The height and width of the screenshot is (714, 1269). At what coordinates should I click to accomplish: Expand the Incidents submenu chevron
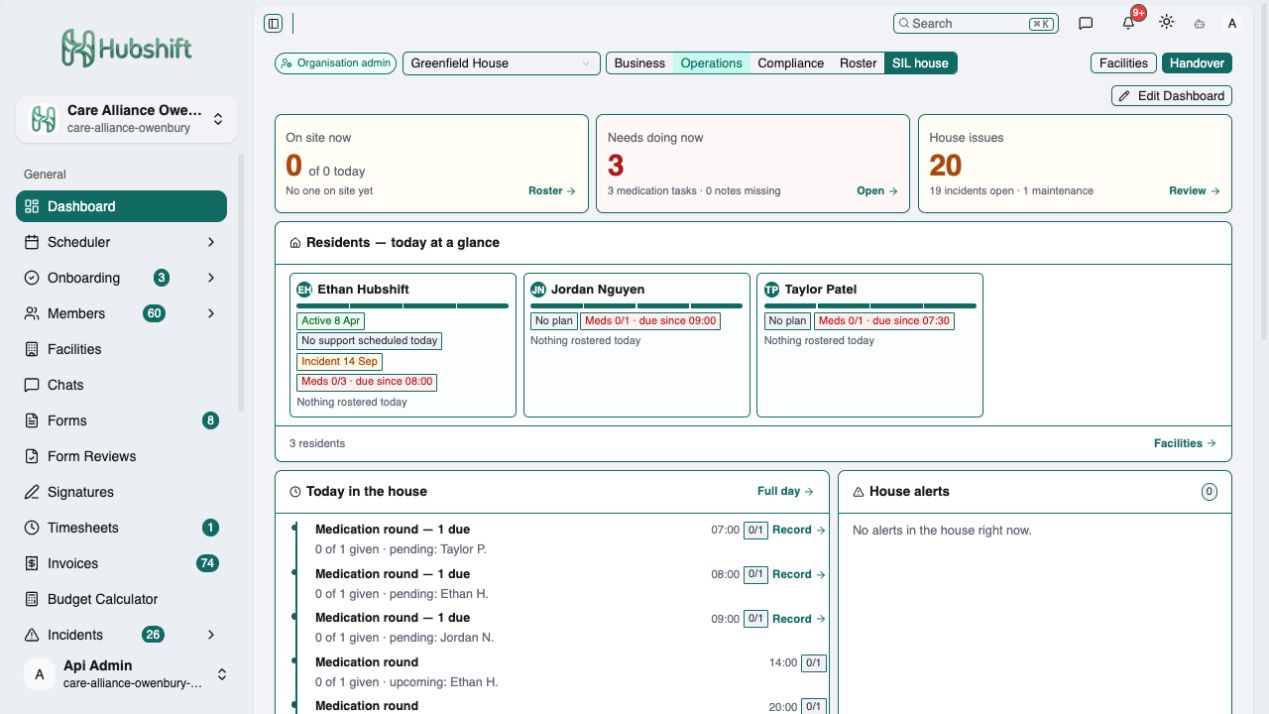click(x=211, y=635)
